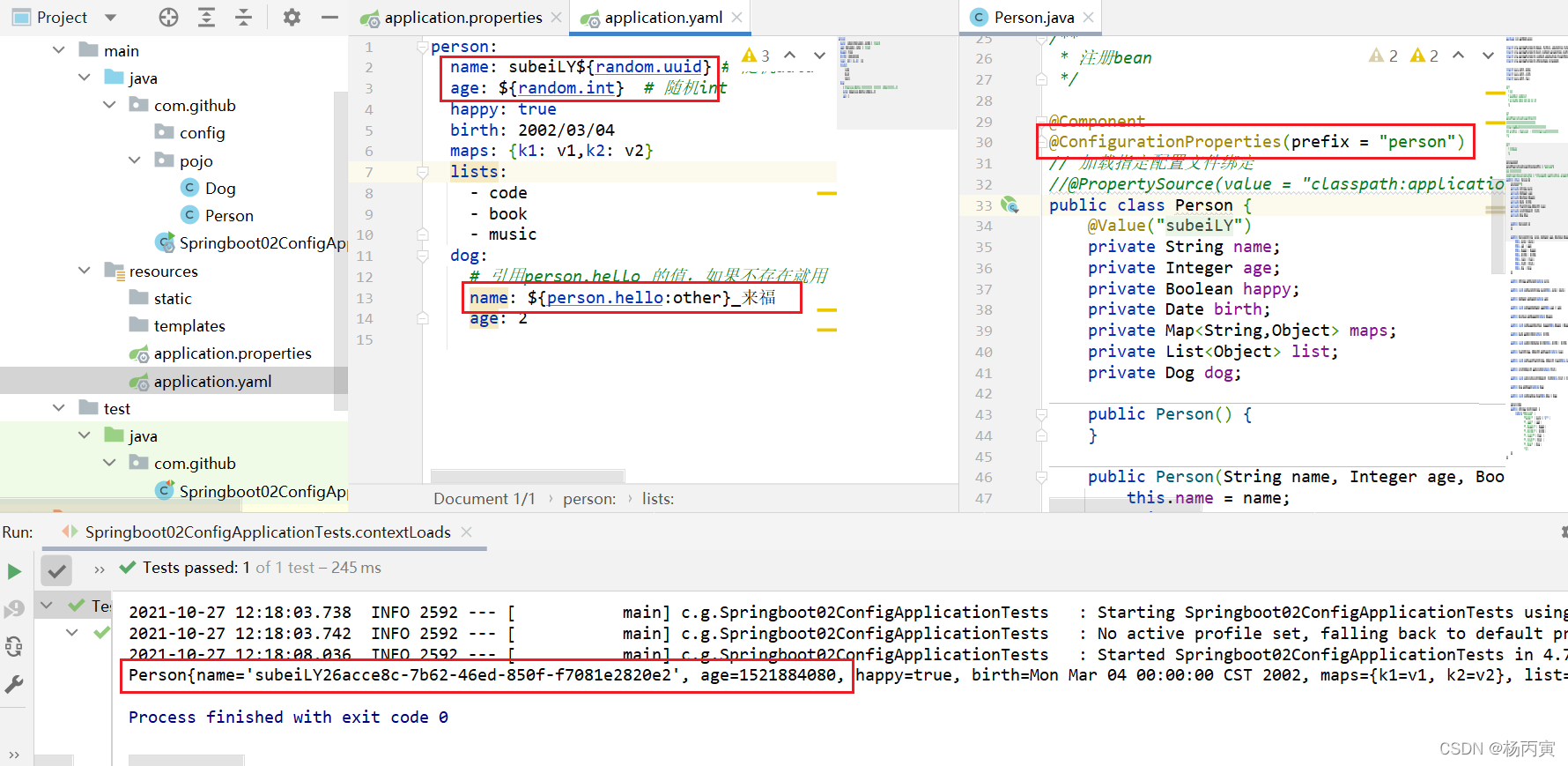Switch to application.properties editor tab
This screenshot has width=1568, height=766.
462,18
